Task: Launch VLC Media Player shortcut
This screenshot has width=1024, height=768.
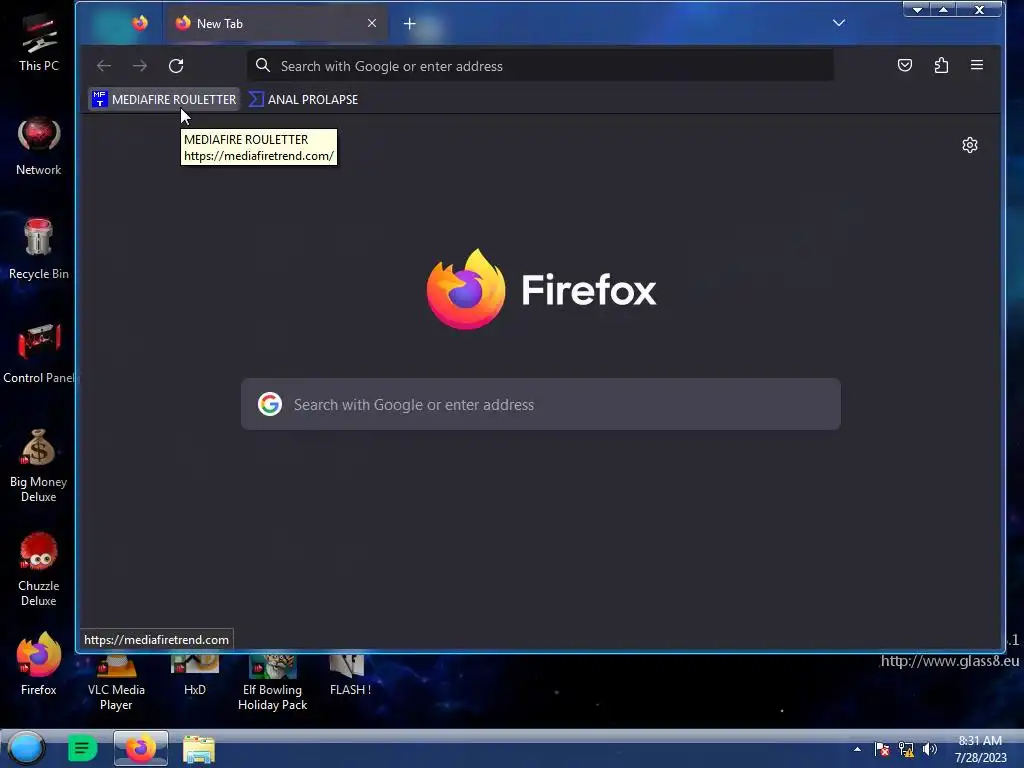Action: pyautogui.click(x=116, y=683)
